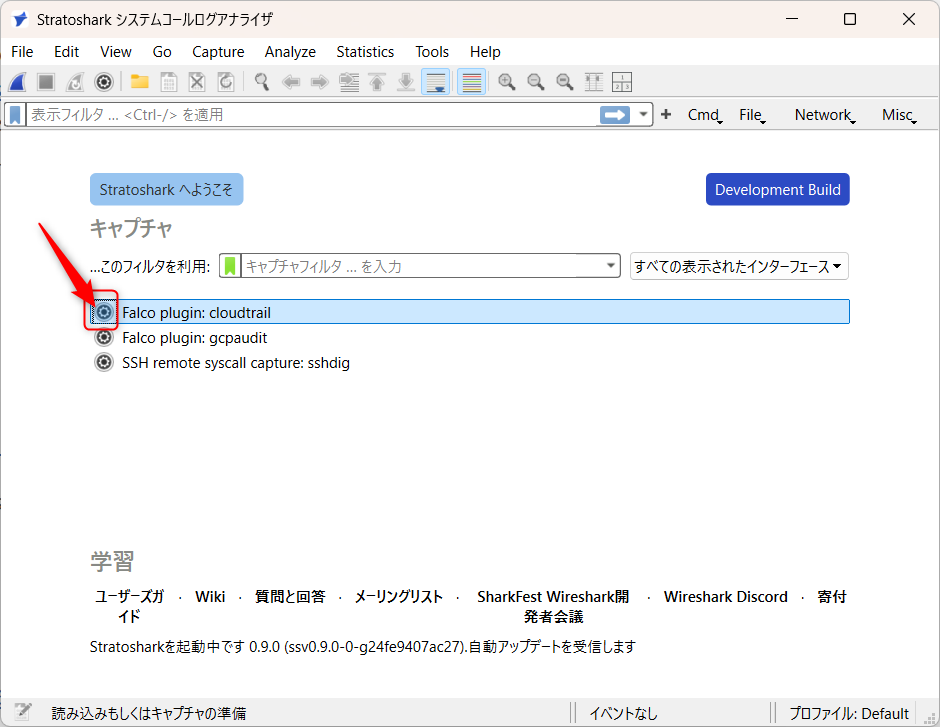Open gear options for sshdig capture
The height and width of the screenshot is (727, 940).
point(104,363)
